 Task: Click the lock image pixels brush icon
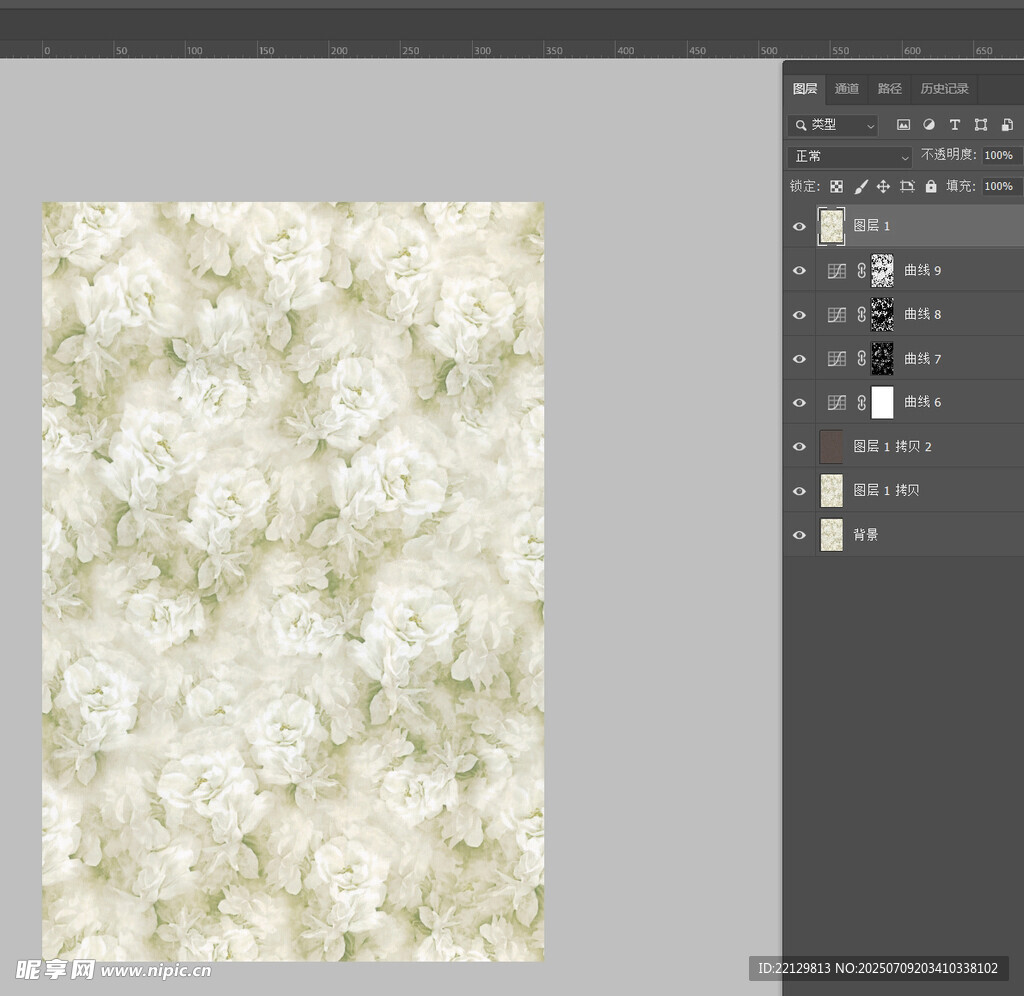(860, 186)
